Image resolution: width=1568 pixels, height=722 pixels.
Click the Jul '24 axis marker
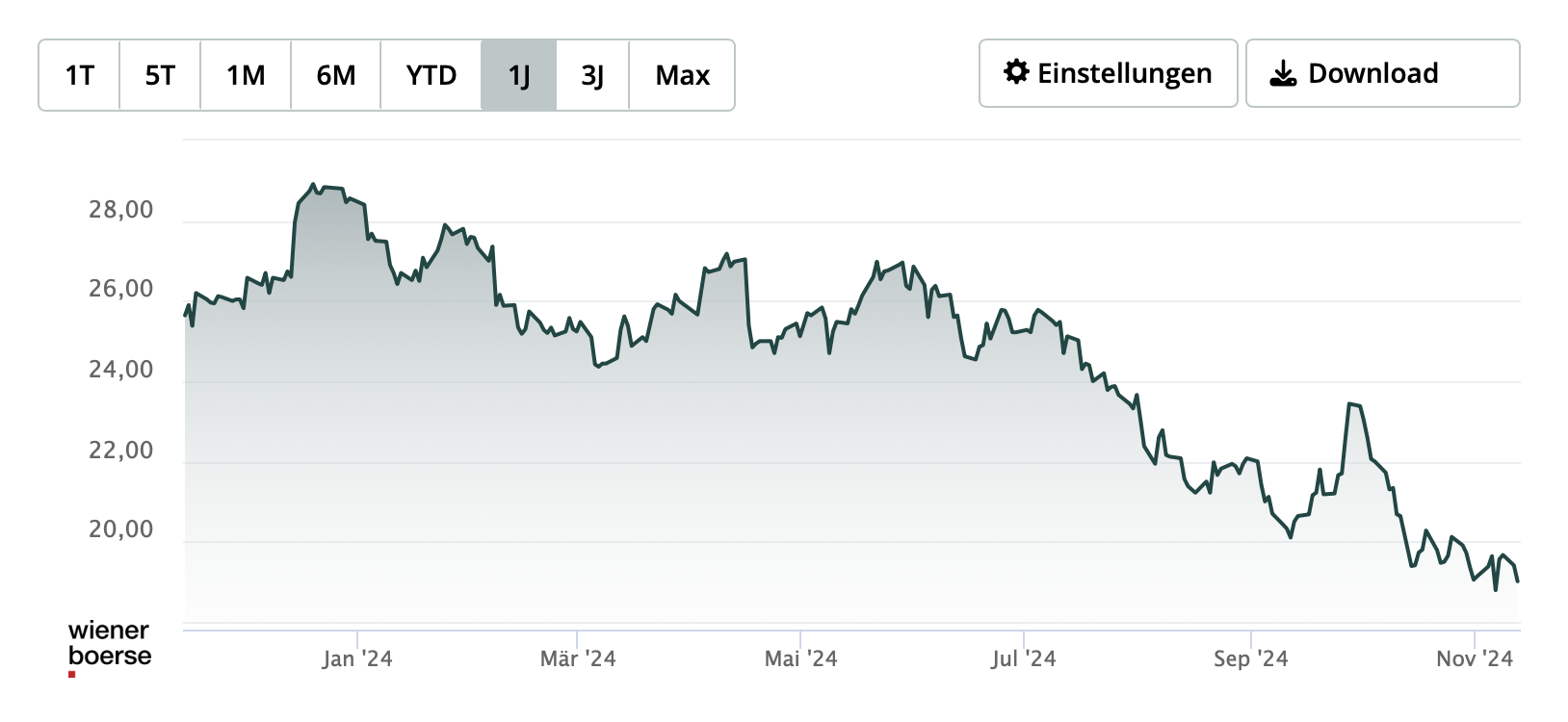pyautogui.click(x=1023, y=658)
